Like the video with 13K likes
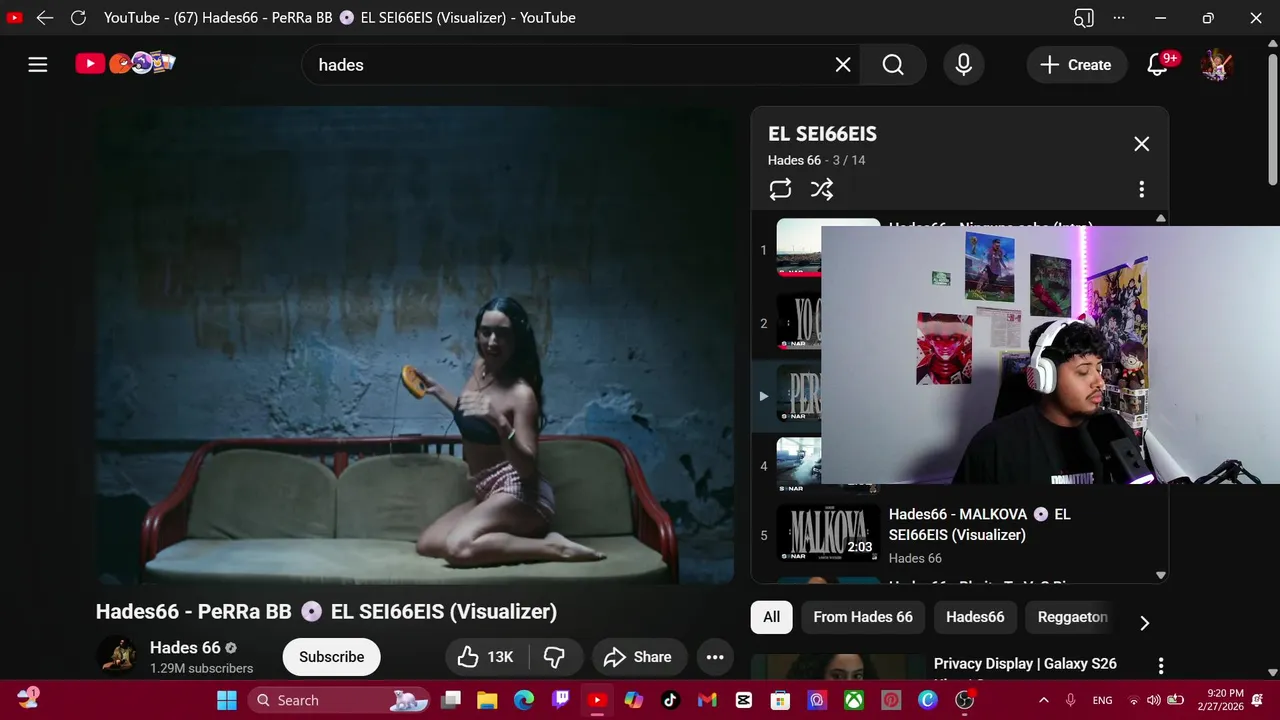Viewport: 1280px width, 720px height. click(486, 657)
